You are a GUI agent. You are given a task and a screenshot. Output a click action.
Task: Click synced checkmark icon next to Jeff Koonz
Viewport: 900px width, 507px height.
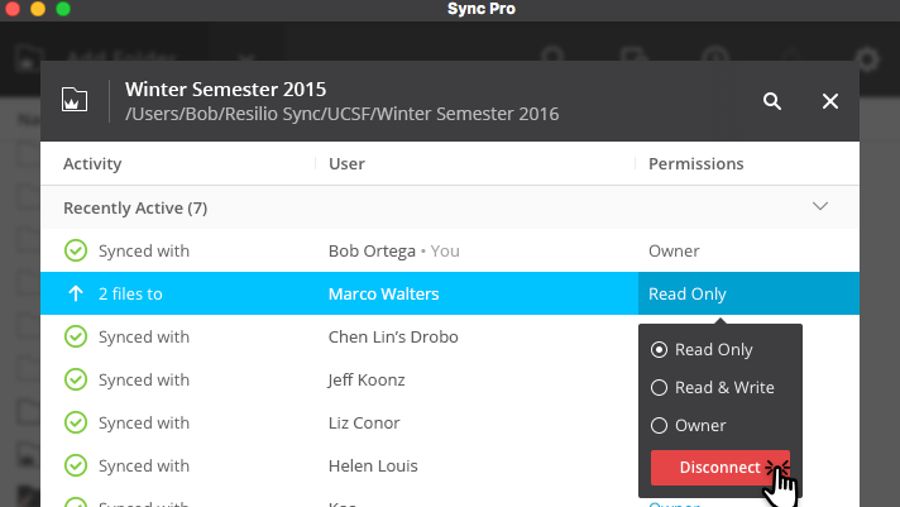pos(75,380)
